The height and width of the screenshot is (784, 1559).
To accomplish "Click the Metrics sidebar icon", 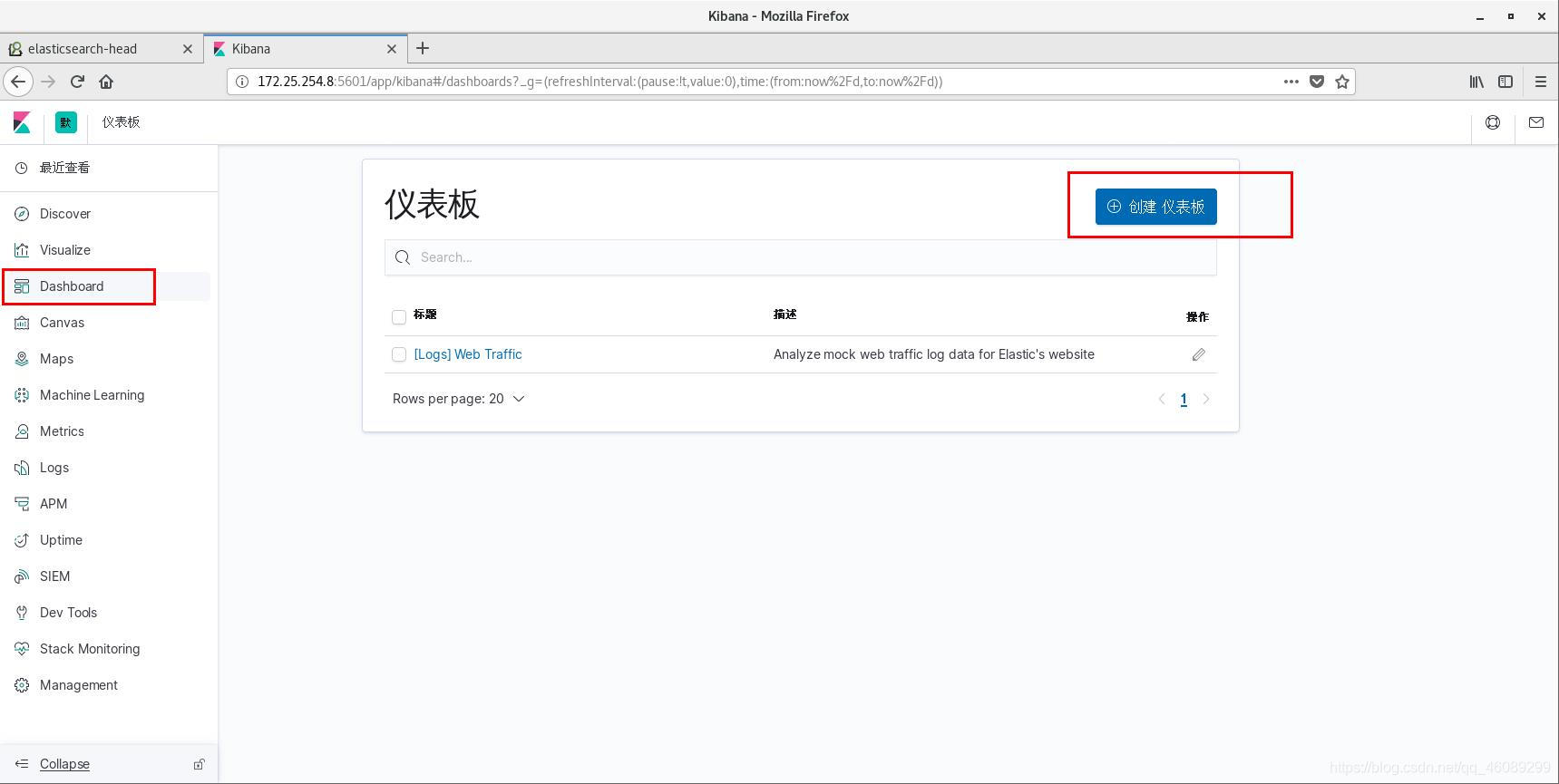I will [22, 431].
